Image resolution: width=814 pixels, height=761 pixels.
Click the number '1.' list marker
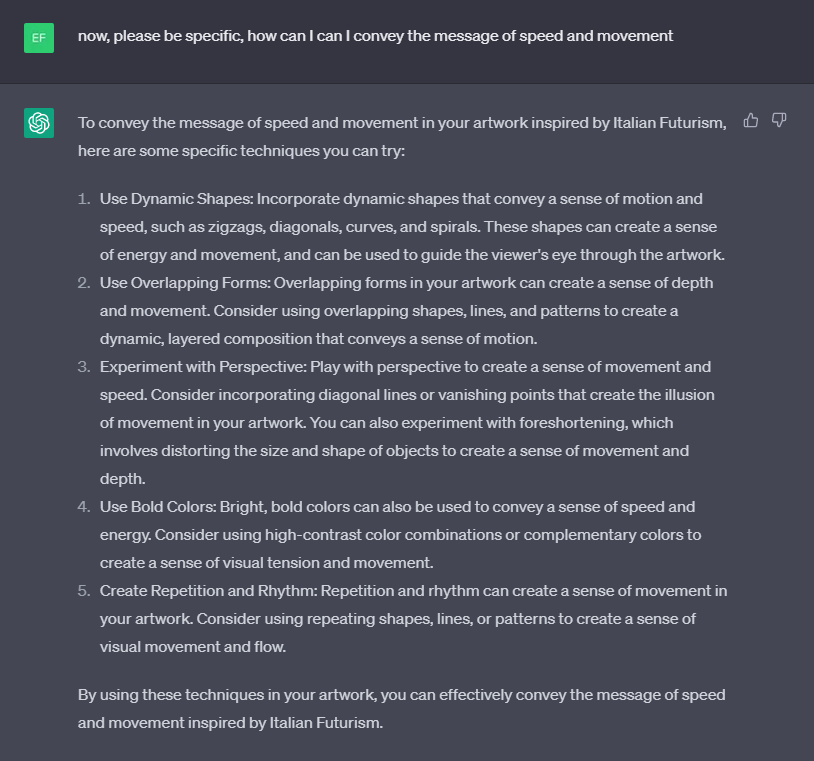click(x=84, y=199)
